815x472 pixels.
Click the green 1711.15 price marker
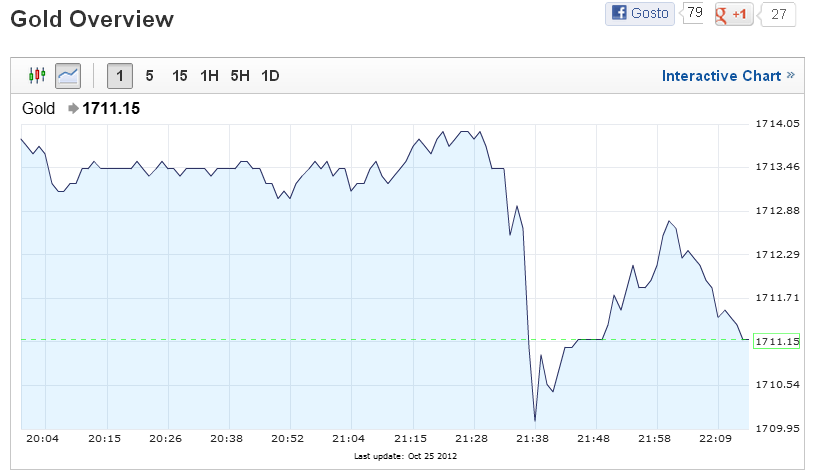point(777,341)
